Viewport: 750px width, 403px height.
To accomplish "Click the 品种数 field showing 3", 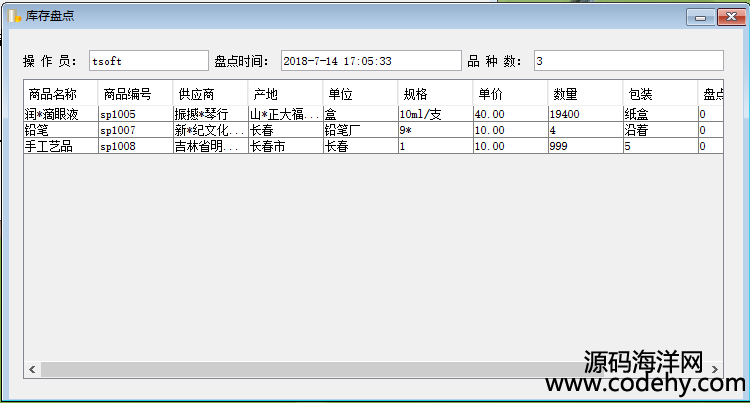I will tap(629, 61).
